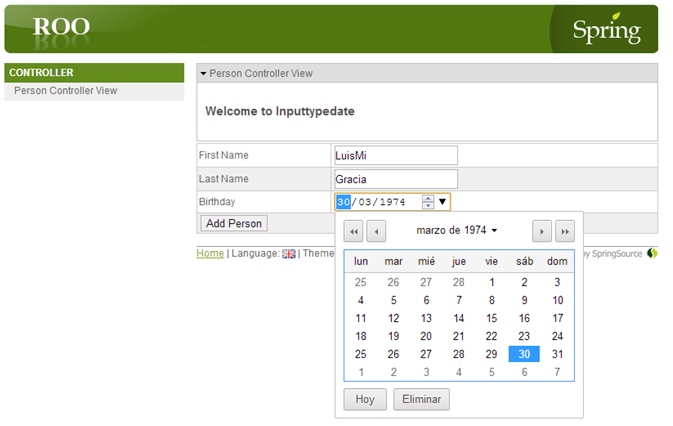The height and width of the screenshot is (426, 673).
Task: Click the Hoy button in calendar
Action: [364, 399]
